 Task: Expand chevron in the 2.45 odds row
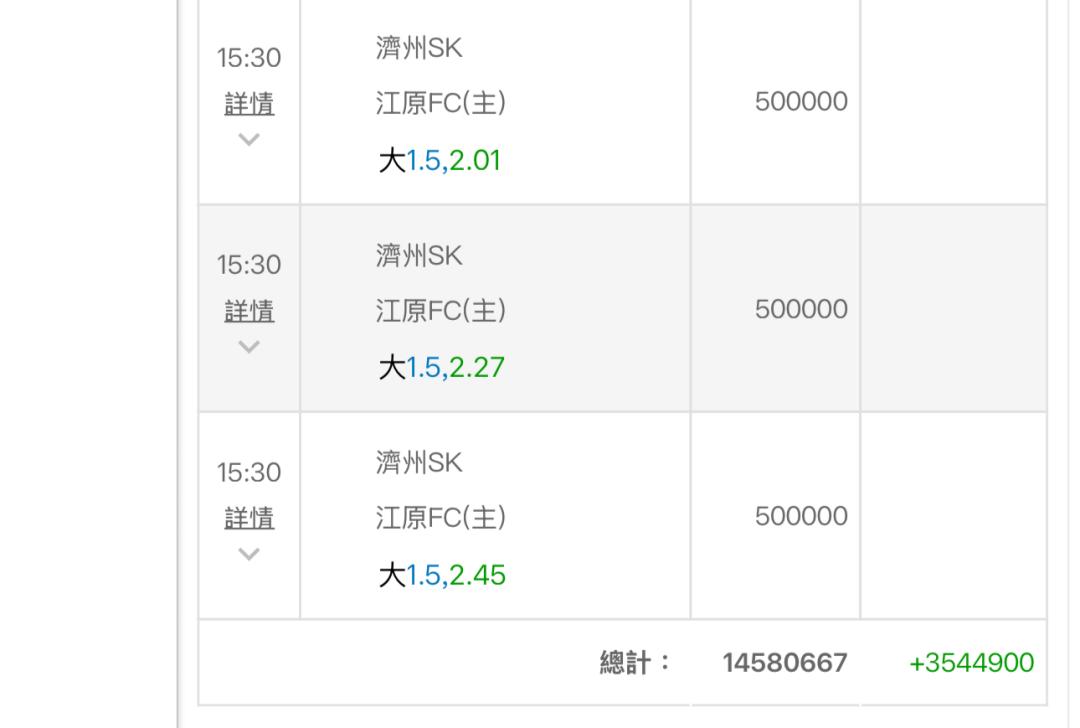249,554
